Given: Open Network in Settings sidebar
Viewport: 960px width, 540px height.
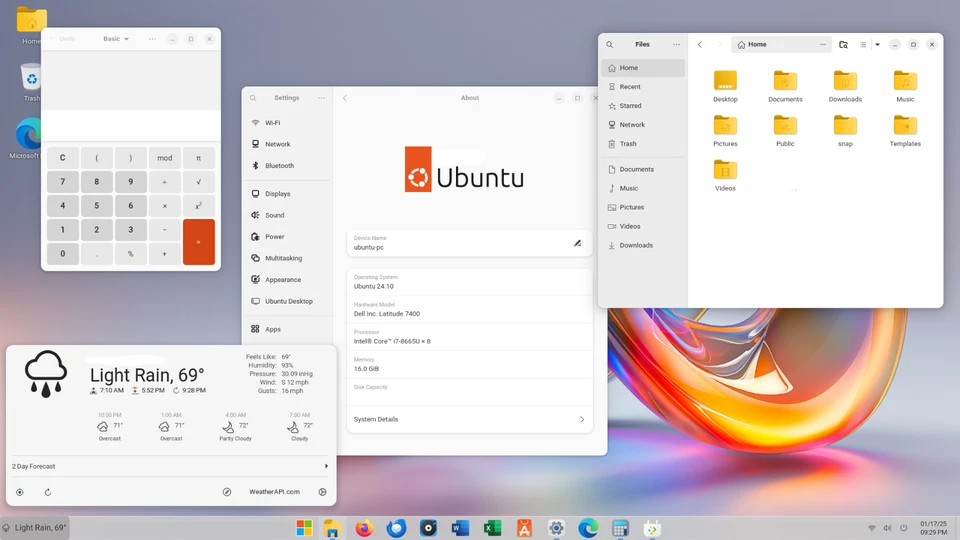Looking at the screenshot, I should pyautogui.click(x=287, y=144).
